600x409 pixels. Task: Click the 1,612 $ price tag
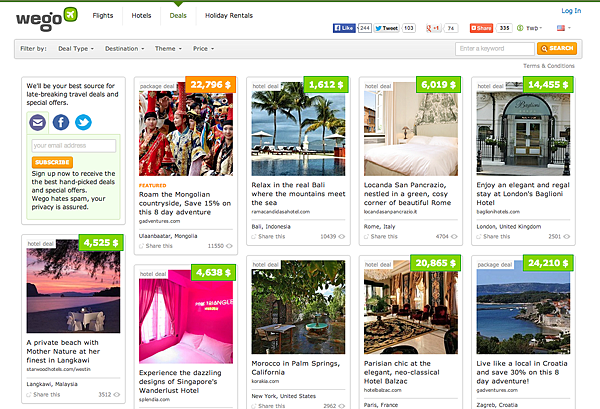point(326,85)
